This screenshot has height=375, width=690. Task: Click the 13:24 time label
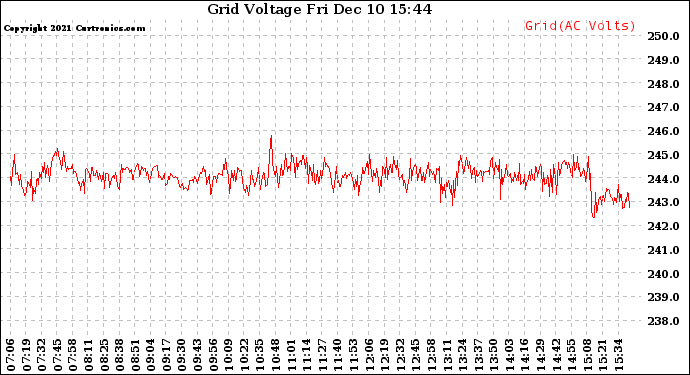click(x=463, y=355)
